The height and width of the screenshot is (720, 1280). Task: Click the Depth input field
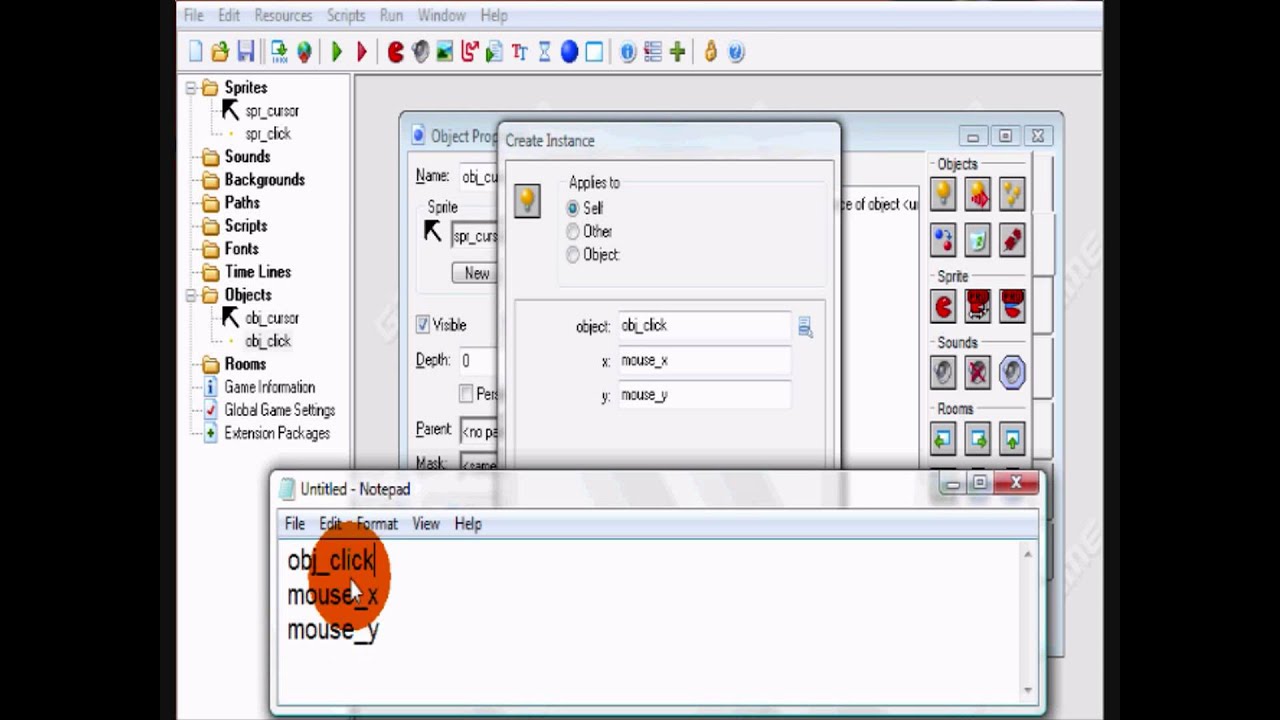point(479,361)
